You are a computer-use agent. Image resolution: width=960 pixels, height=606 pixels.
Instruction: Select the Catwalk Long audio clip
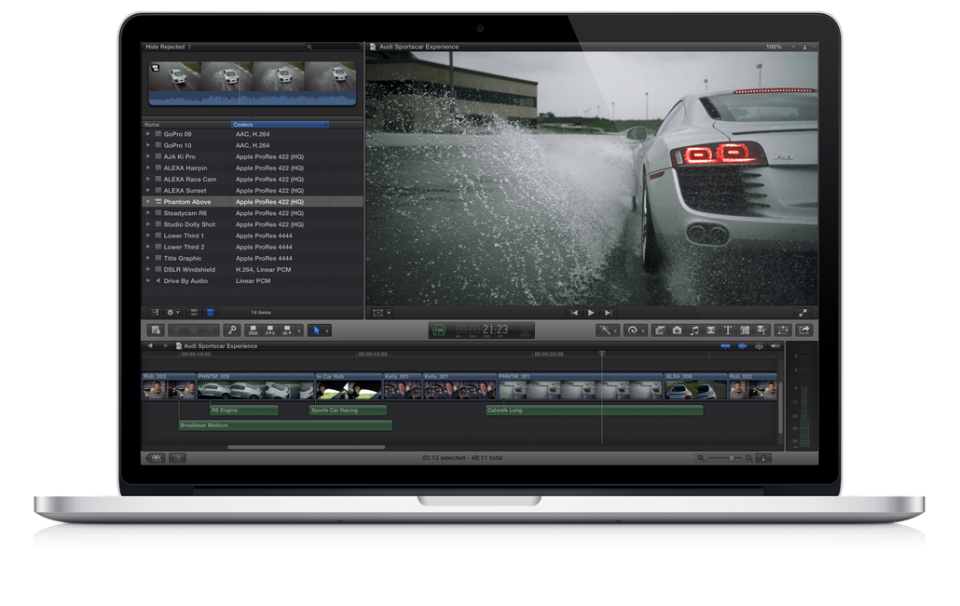pos(594,410)
